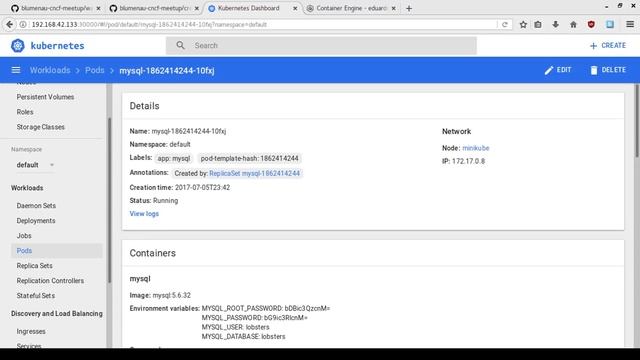Click MYSQL_DATABASE lobsters environment variable

[243, 337]
